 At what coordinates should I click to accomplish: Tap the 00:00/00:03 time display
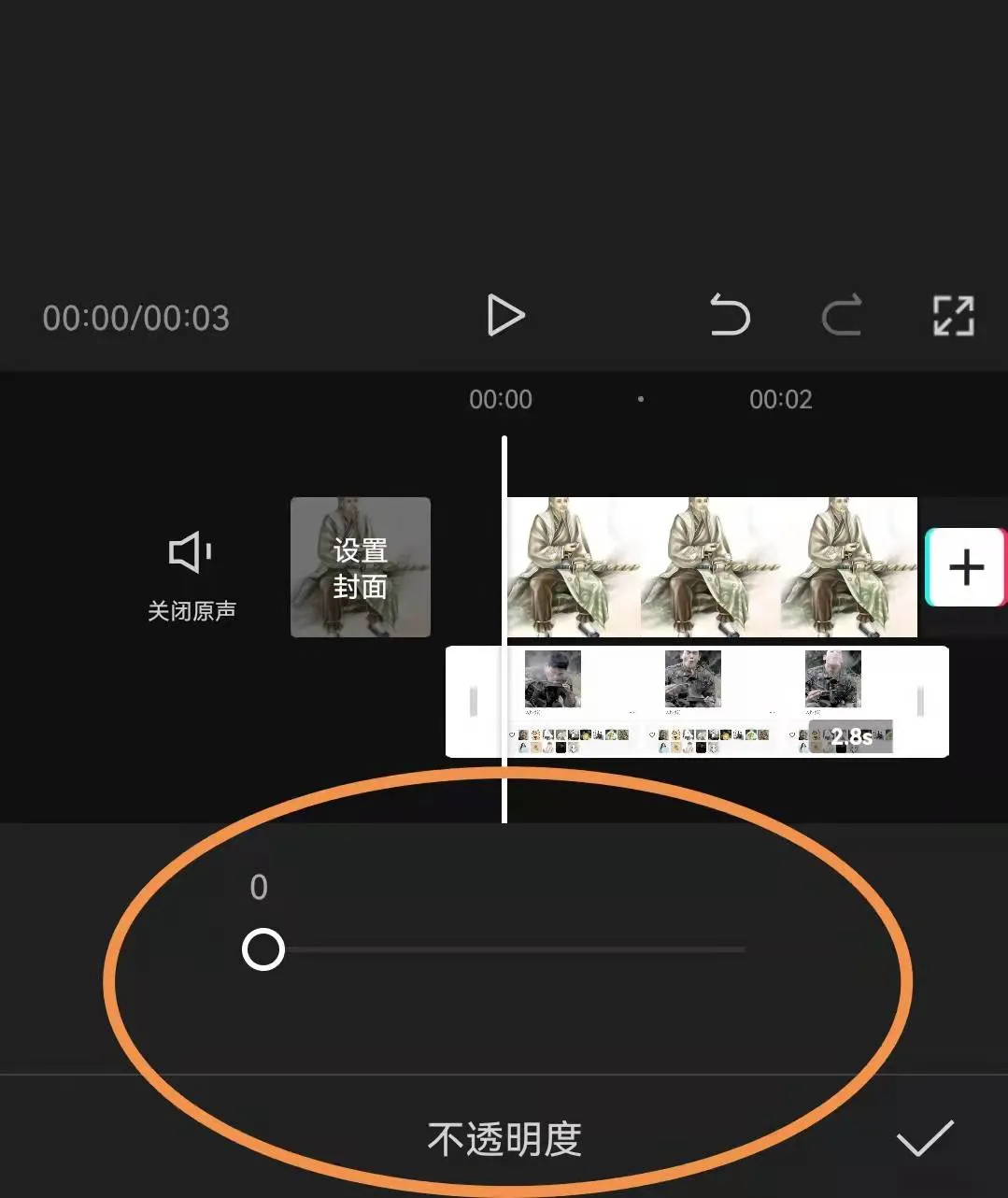coord(136,318)
